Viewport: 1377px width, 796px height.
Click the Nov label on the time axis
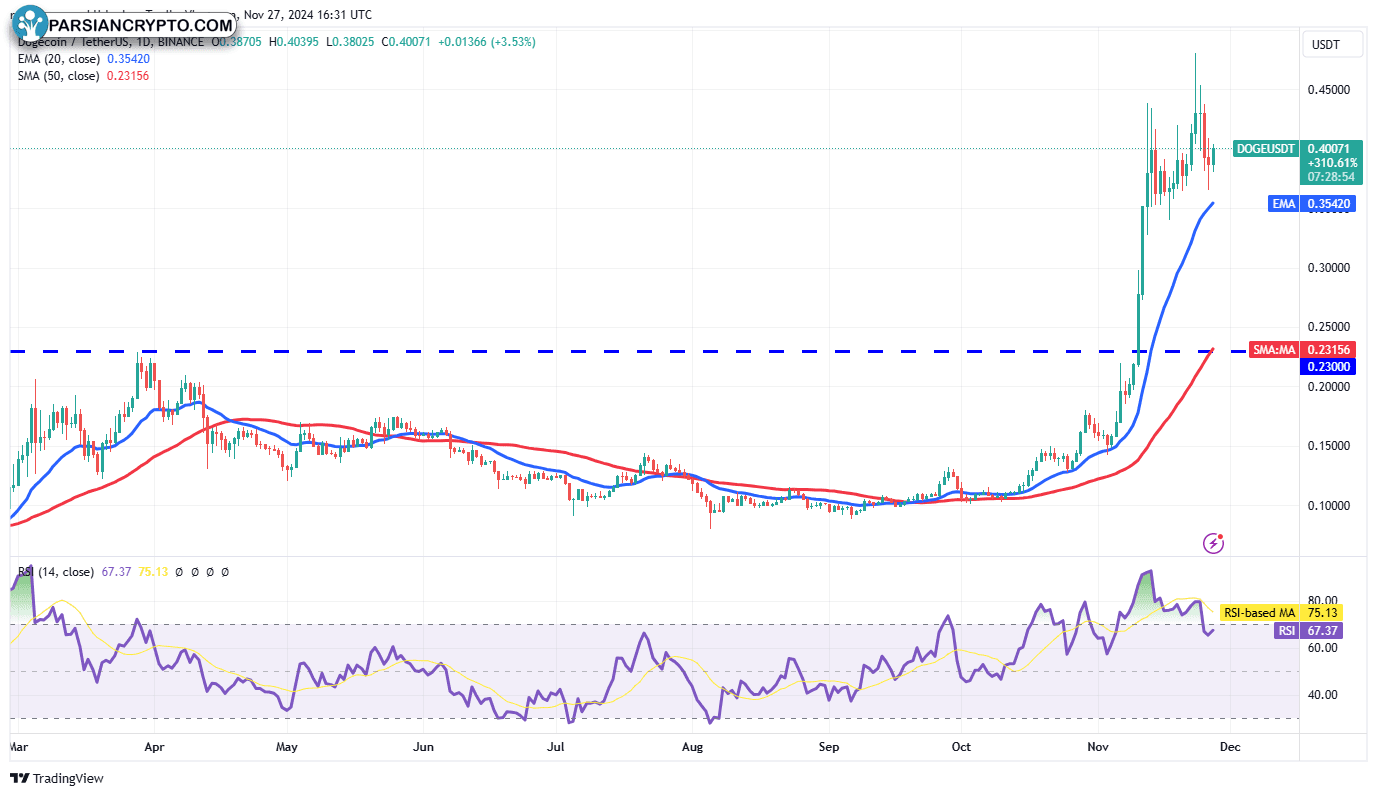pos(1099,747)
